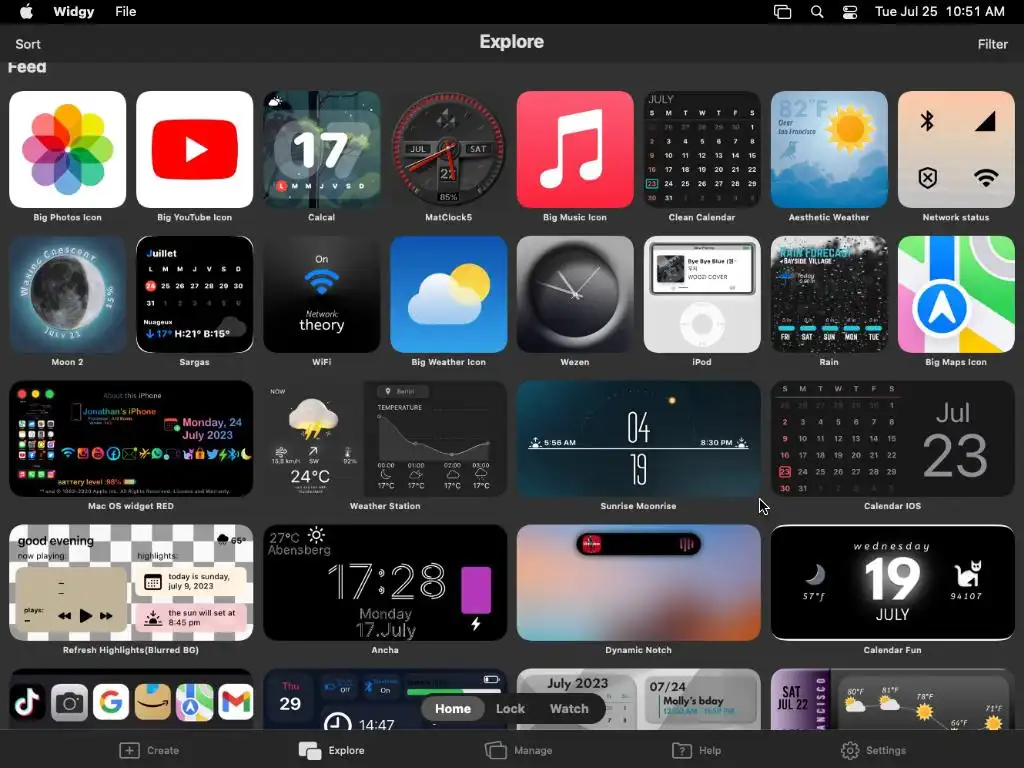The height and width of the screenshot is (768, 1024).
Task: Click the Google icon in bottom widget
Action: [111, 702]
